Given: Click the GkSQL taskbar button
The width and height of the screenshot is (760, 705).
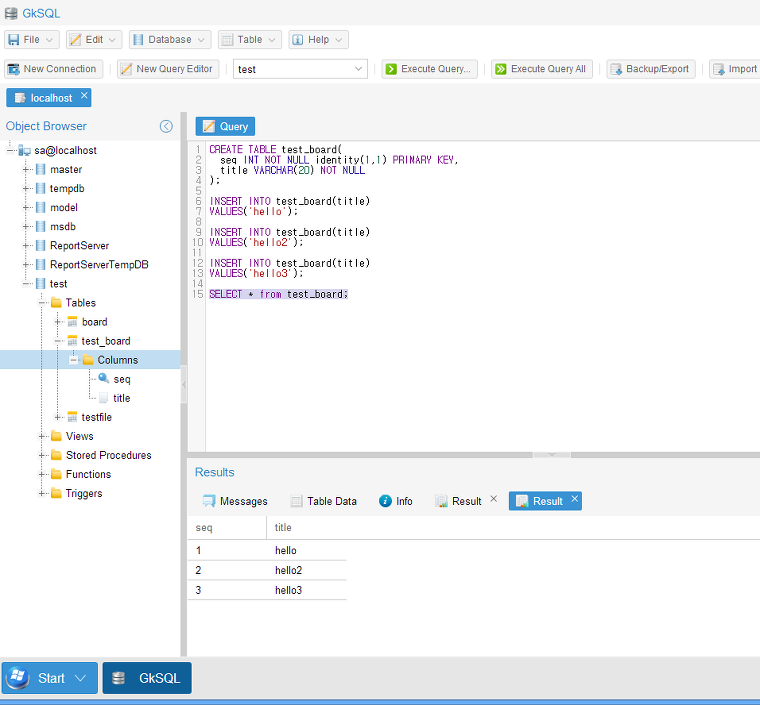Looking at the screenshot, I should [x=147, y=678].
